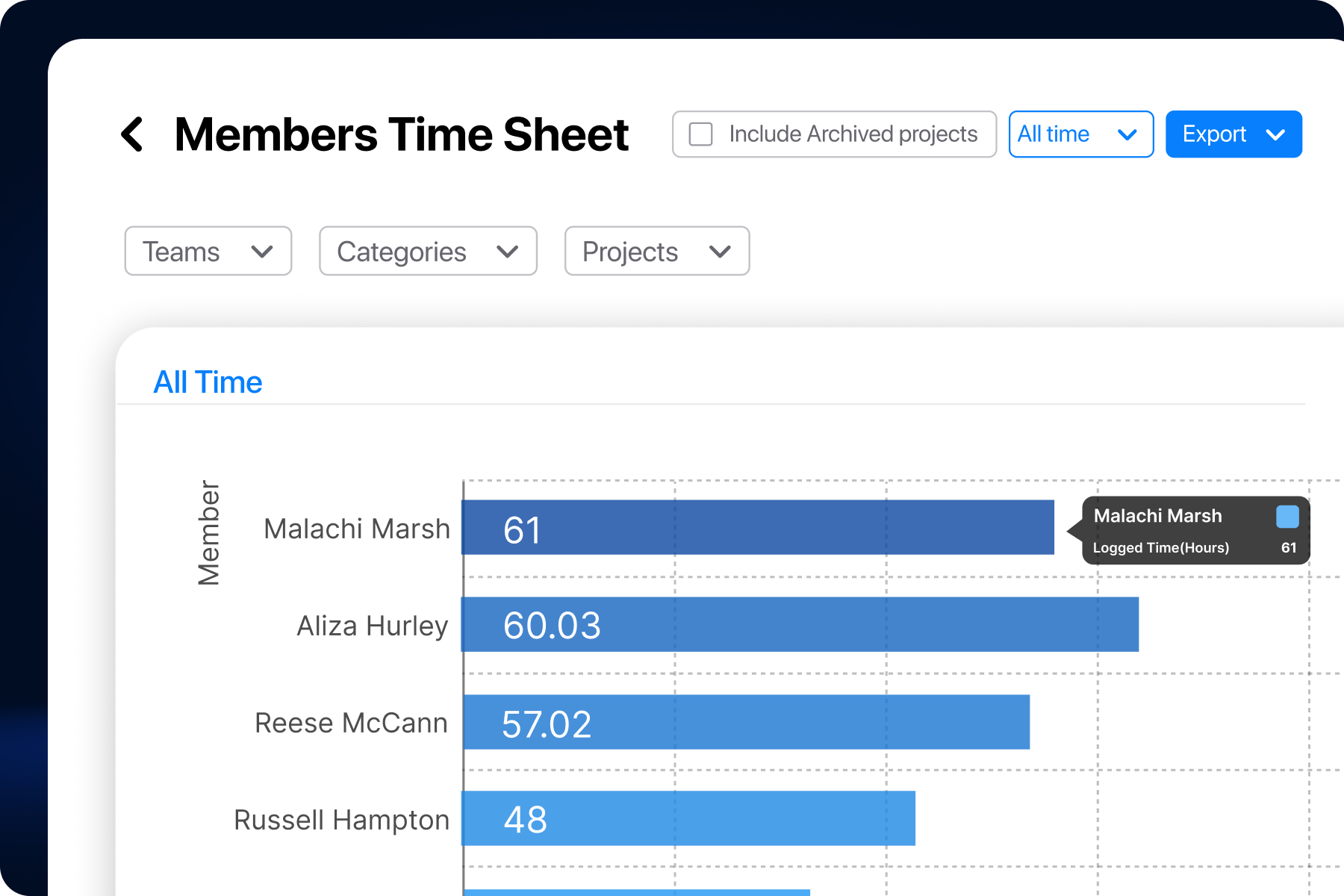The height and width of the screenshot is (896, 1344).
Task: Open the All time period dropdown
Action: (1080, 134)
